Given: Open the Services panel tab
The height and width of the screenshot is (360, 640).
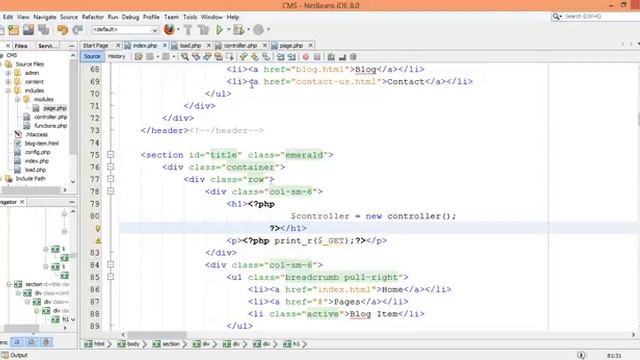Looking at the screenshot, I should coord(47,46).
